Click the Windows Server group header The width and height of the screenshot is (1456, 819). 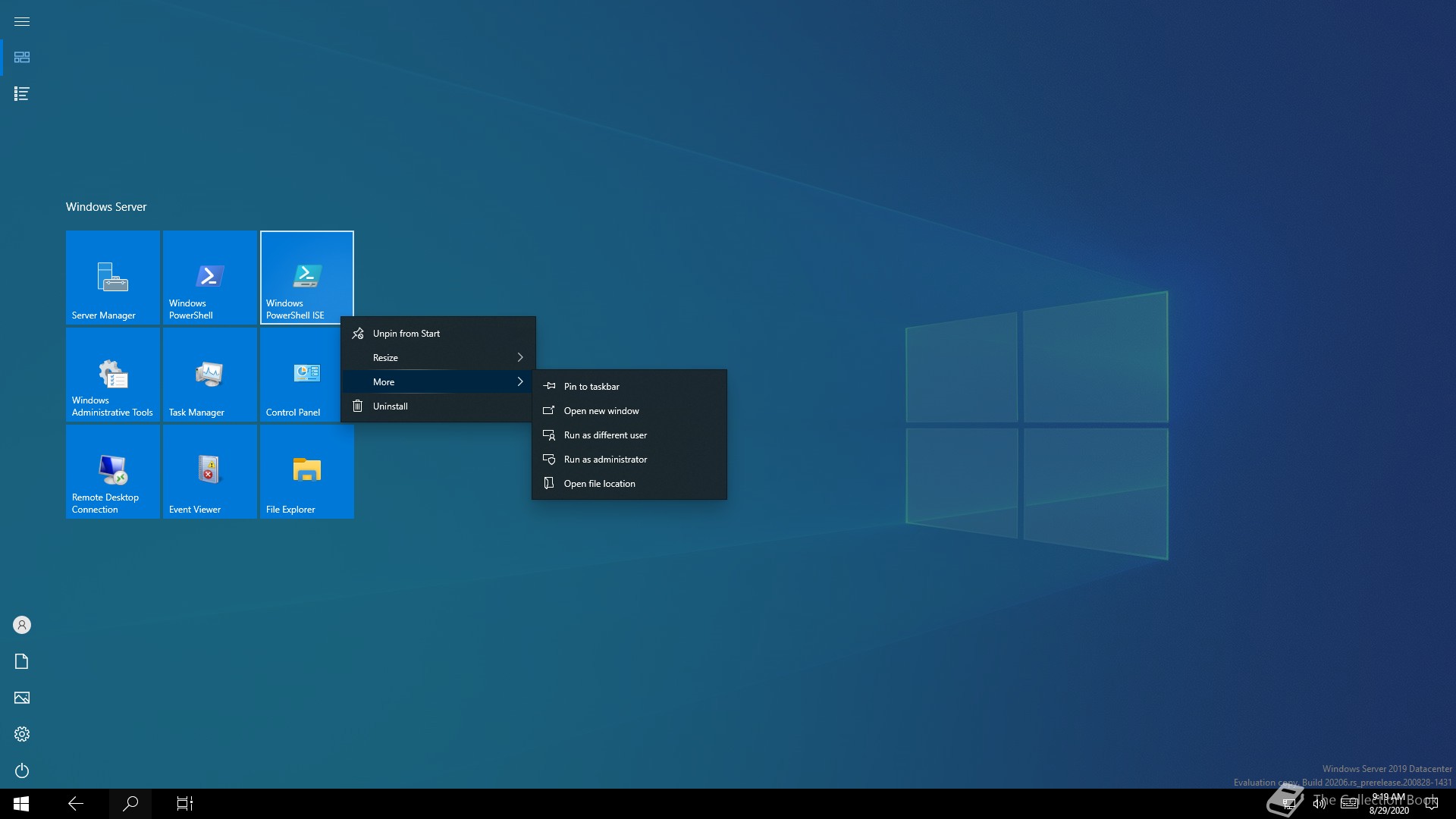(106, 207)
